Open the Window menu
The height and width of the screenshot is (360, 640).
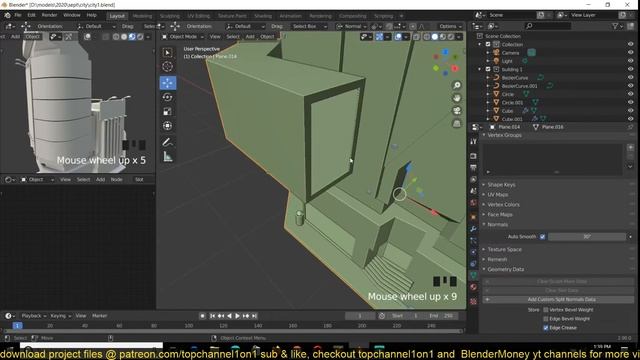[72, 15]
